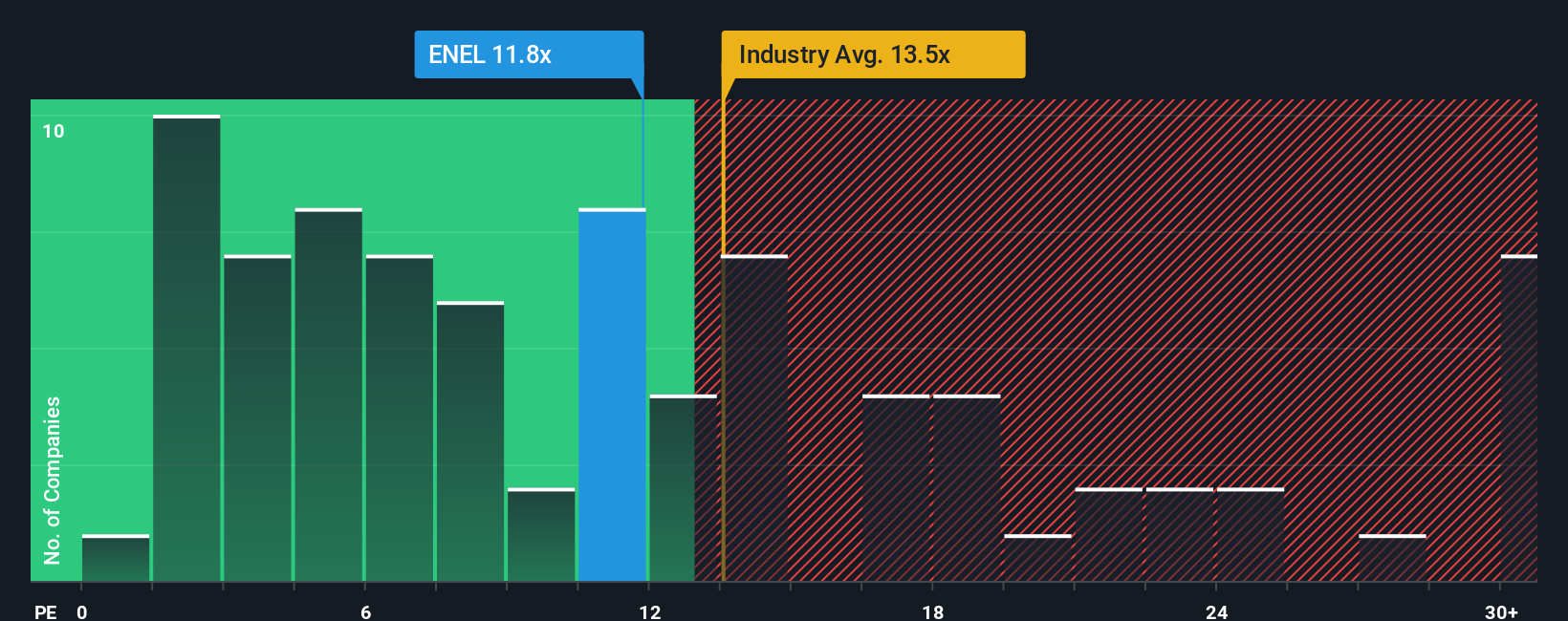This screenshot has height=621, width=1568.
Task: Click the '12' x-axis tick label
Action: pos(650,611)
